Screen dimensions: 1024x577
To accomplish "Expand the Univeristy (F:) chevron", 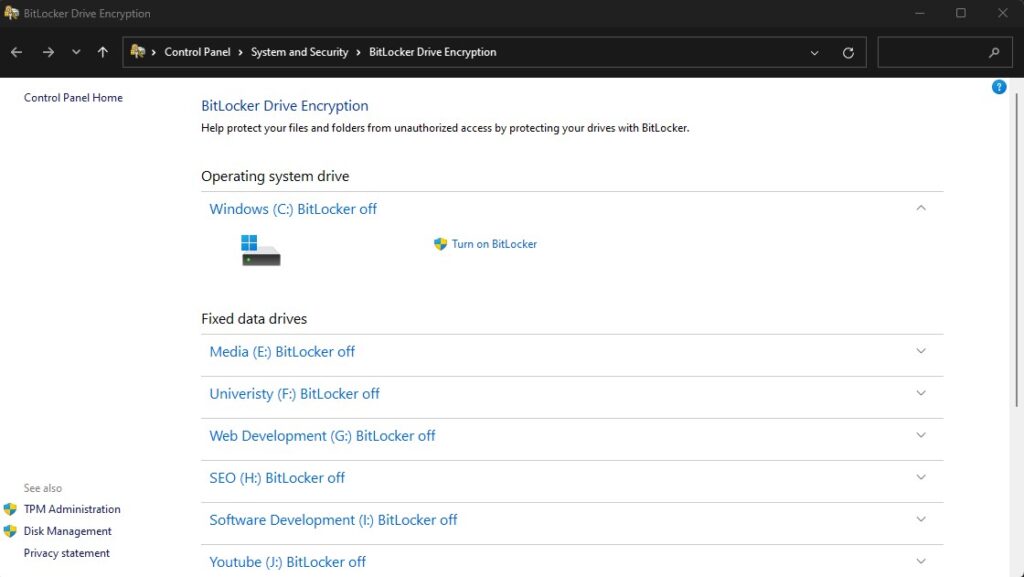I will pos(921,393).
